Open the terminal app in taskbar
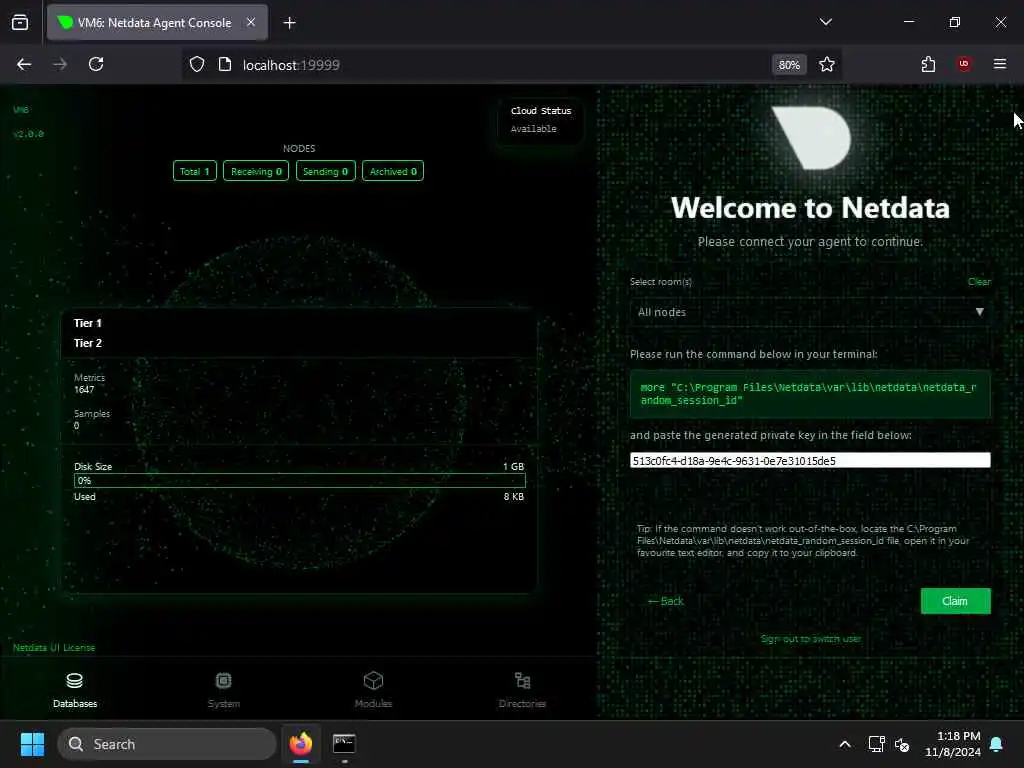The image size is (1024, 768). [x=344, y=744]
